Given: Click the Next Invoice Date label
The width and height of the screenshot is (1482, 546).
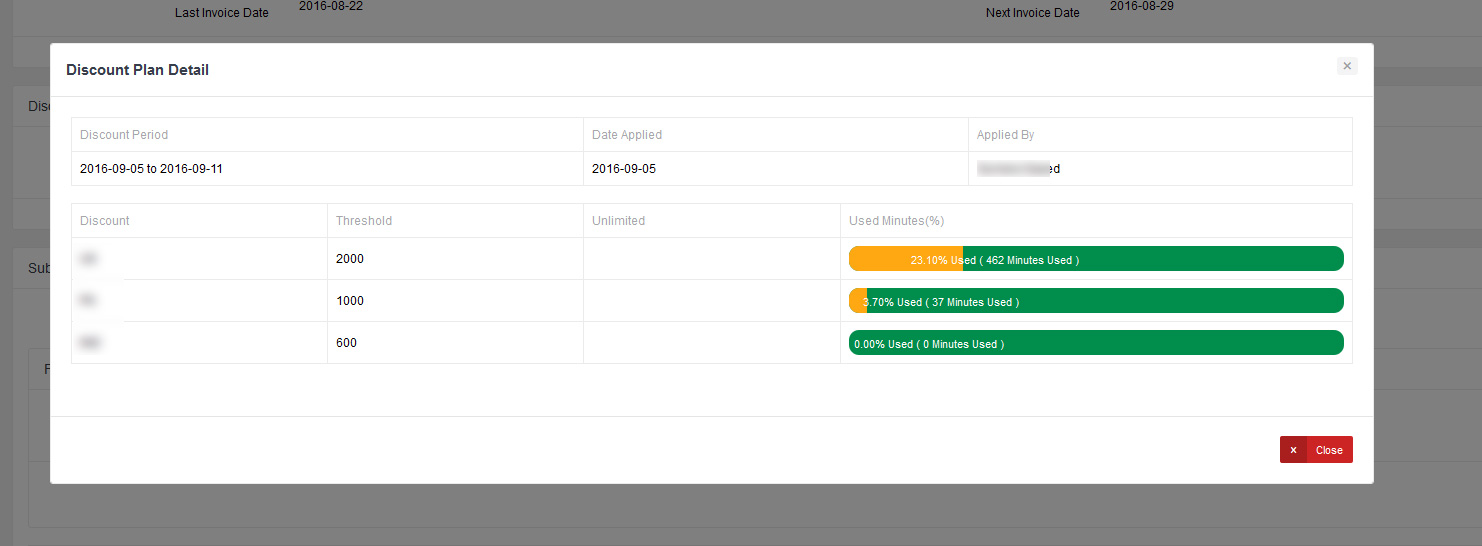Looking at the screenshot, I should point(1032,13).
